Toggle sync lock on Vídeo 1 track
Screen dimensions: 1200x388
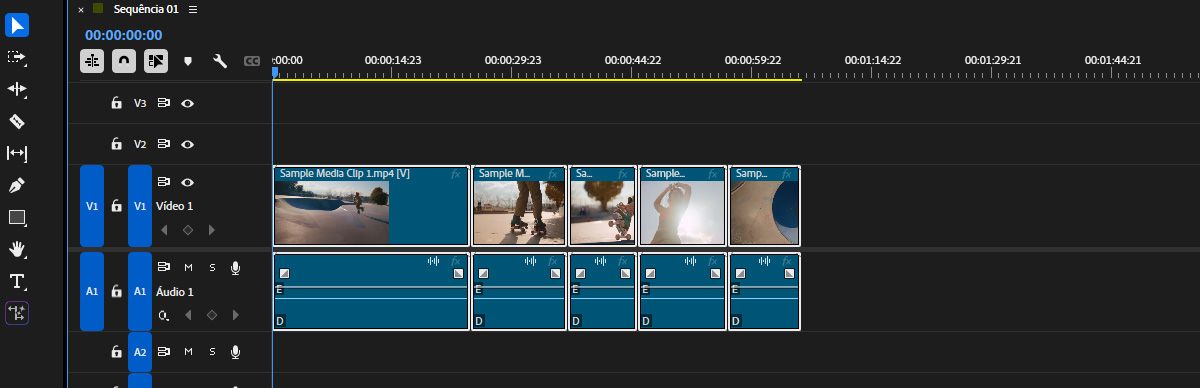coord(164,182)
